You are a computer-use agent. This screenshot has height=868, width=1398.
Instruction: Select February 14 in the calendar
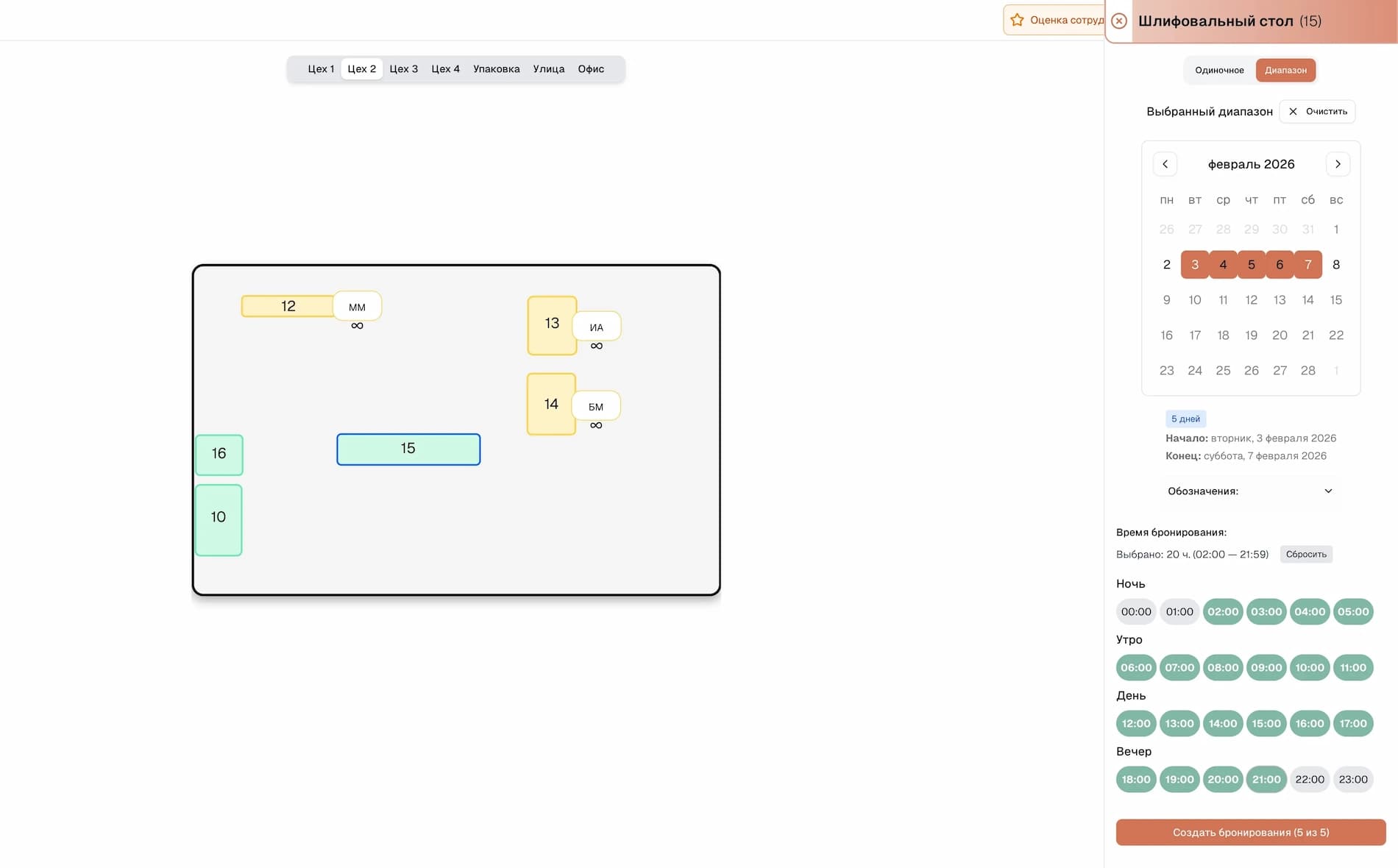pyautogui.click(x=1308, y=299)
